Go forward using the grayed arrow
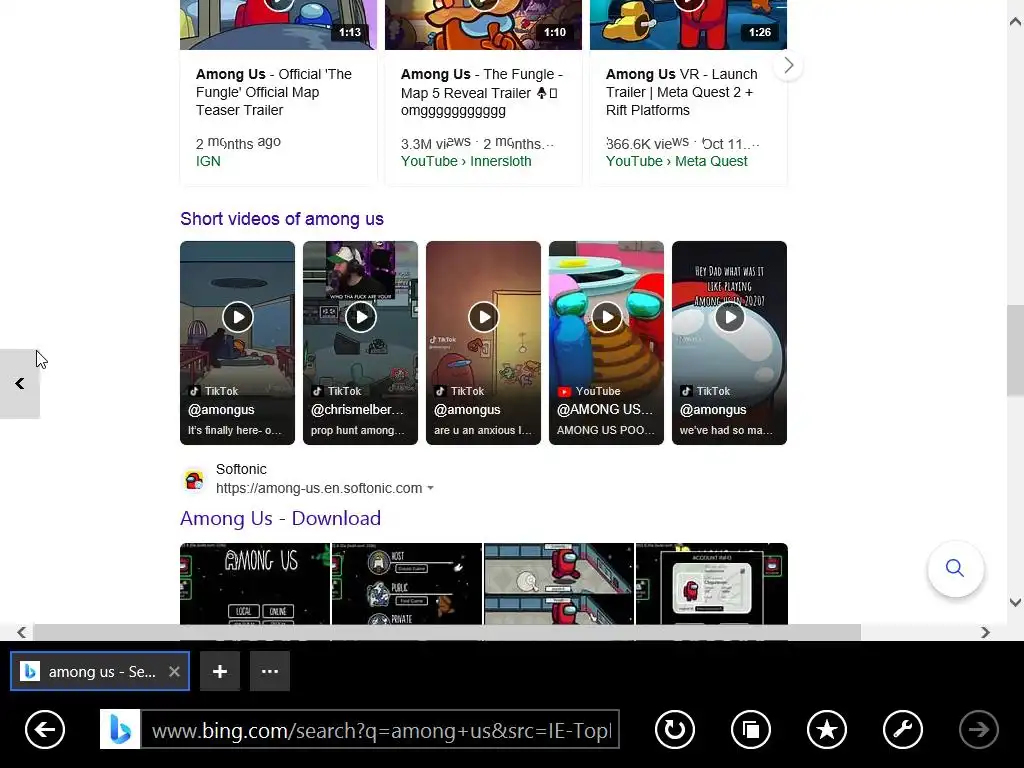The image size is (1024, 768). point(978,729)
